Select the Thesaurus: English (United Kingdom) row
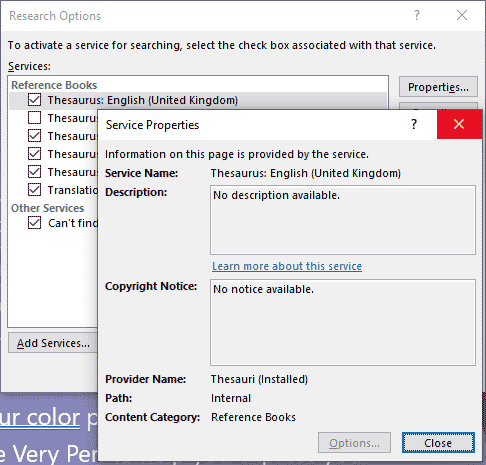The height and width of the screenshot is (465, 486). point(198,100)
